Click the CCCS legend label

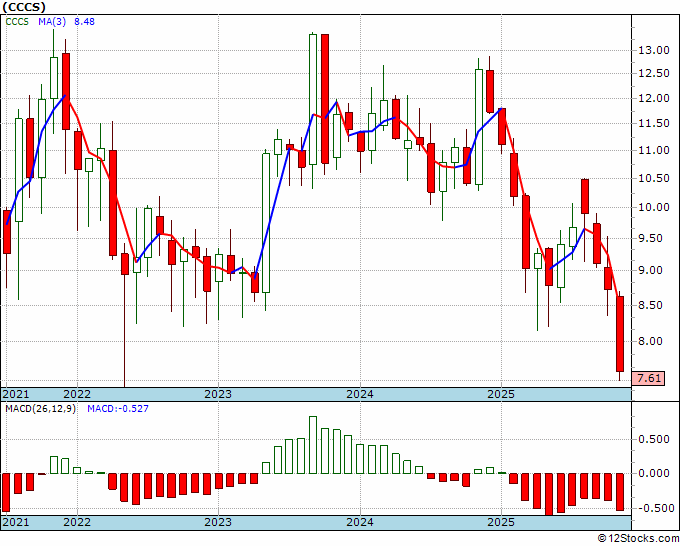17,22
